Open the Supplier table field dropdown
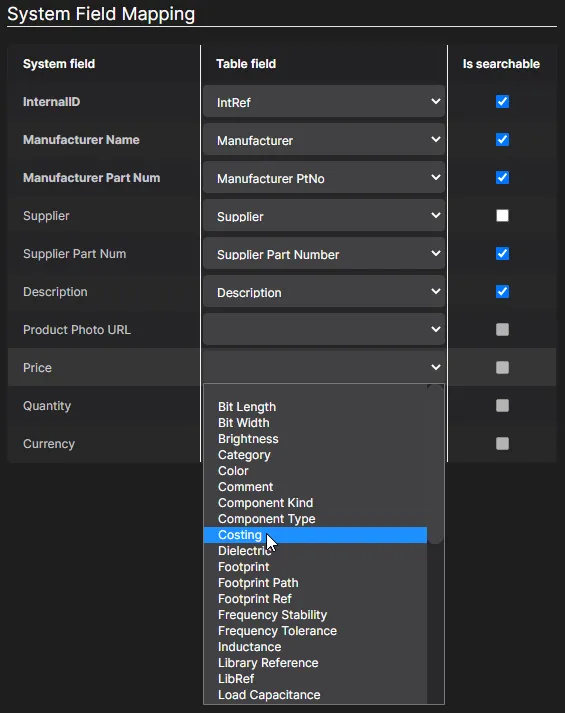Image resolution: width=565 pixels, height=713 pixels. coord(324,216)
